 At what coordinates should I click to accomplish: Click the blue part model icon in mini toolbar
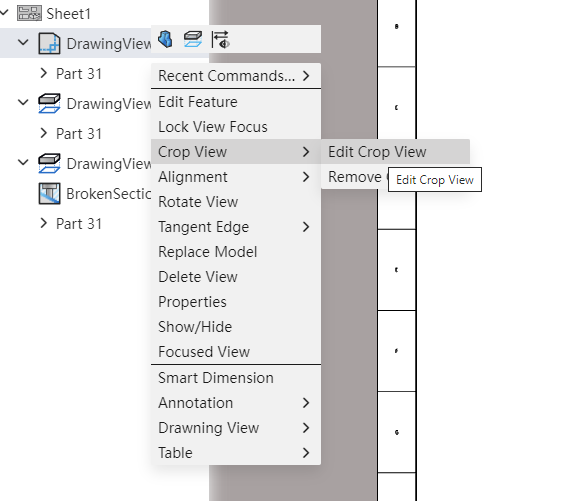[165, 39]
